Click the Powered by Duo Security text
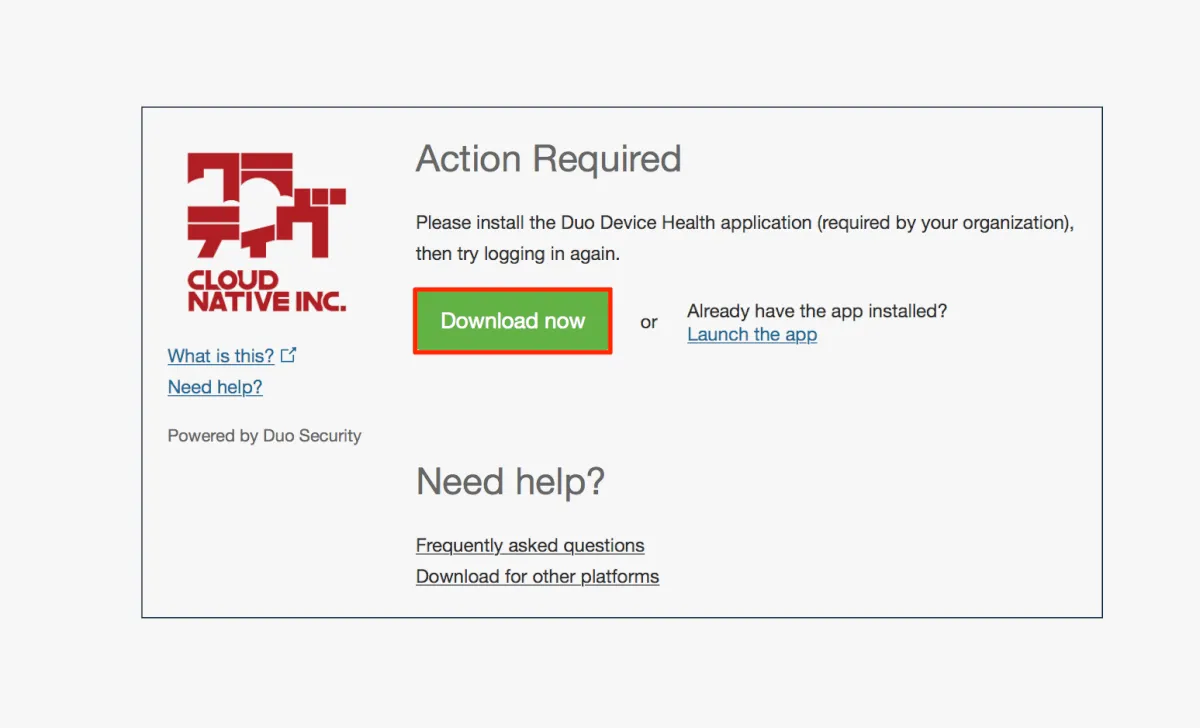 click(264, 436)
